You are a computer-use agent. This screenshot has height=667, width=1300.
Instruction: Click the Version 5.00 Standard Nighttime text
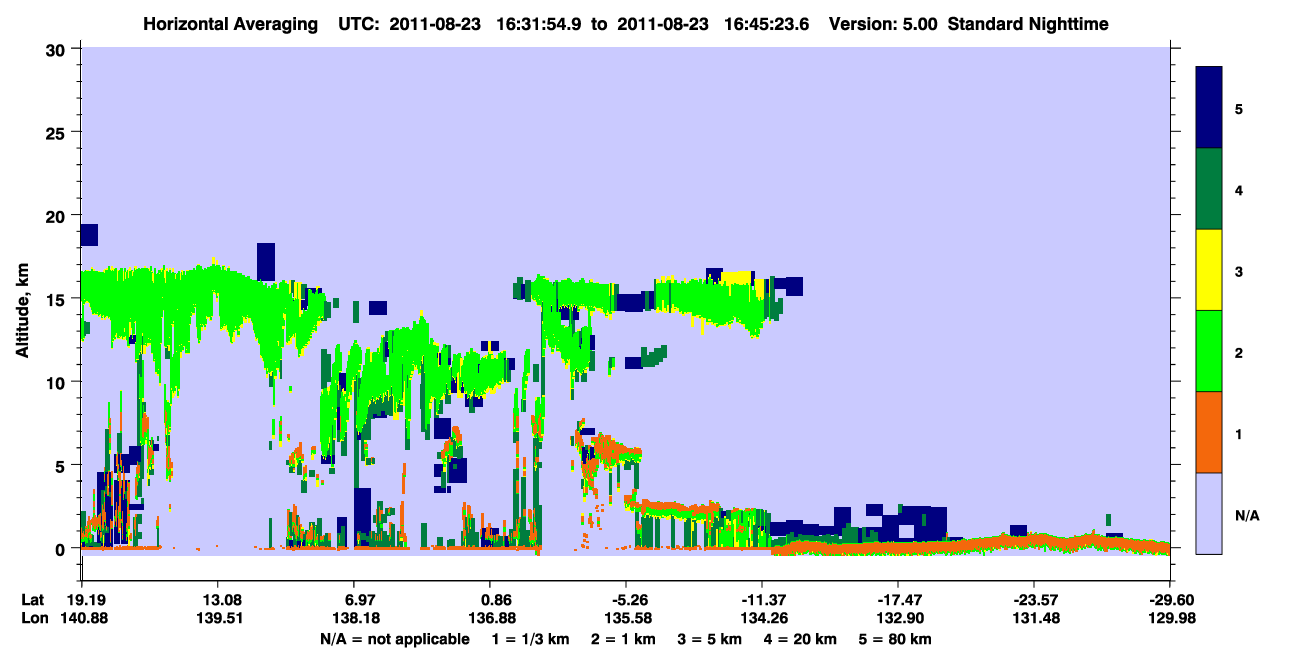click(969, 23)
